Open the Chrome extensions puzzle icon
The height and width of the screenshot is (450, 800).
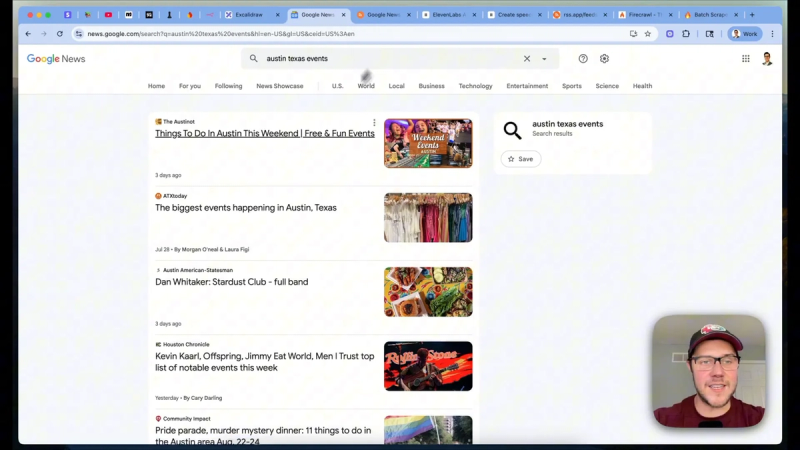coord(686,34)
